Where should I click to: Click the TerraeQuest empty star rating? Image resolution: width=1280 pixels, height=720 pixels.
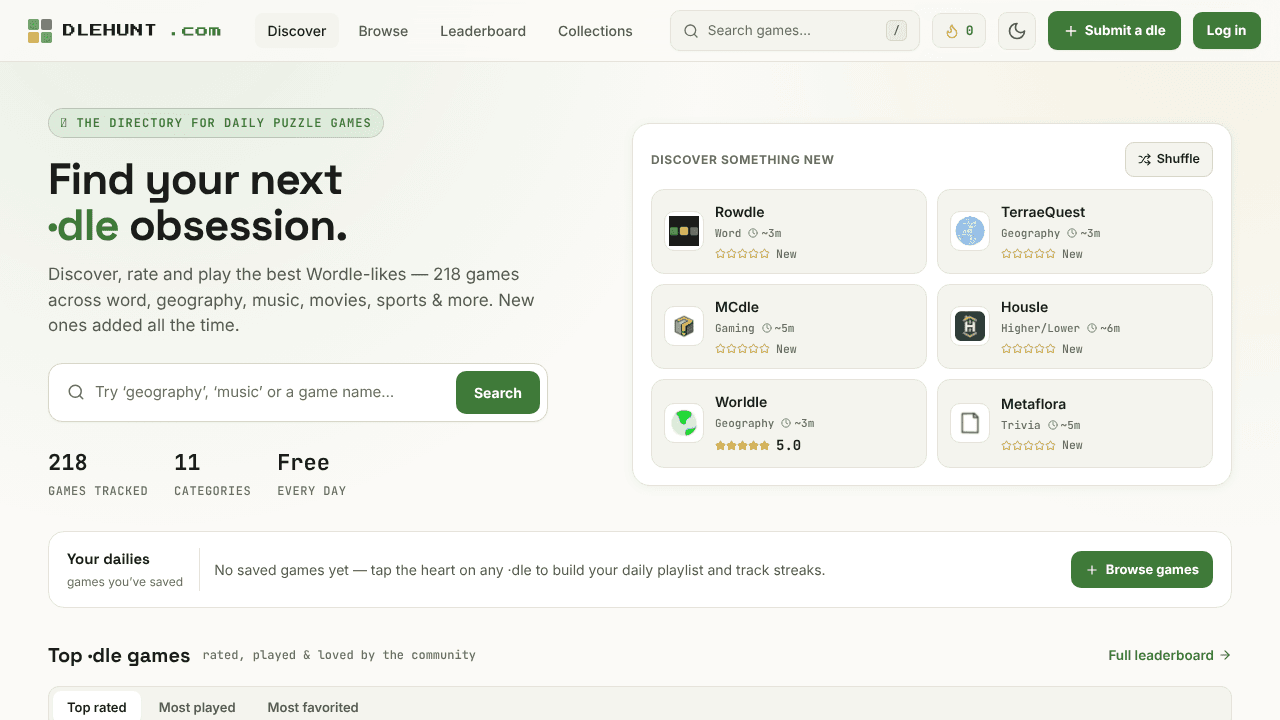click(x=1029, y=254)
